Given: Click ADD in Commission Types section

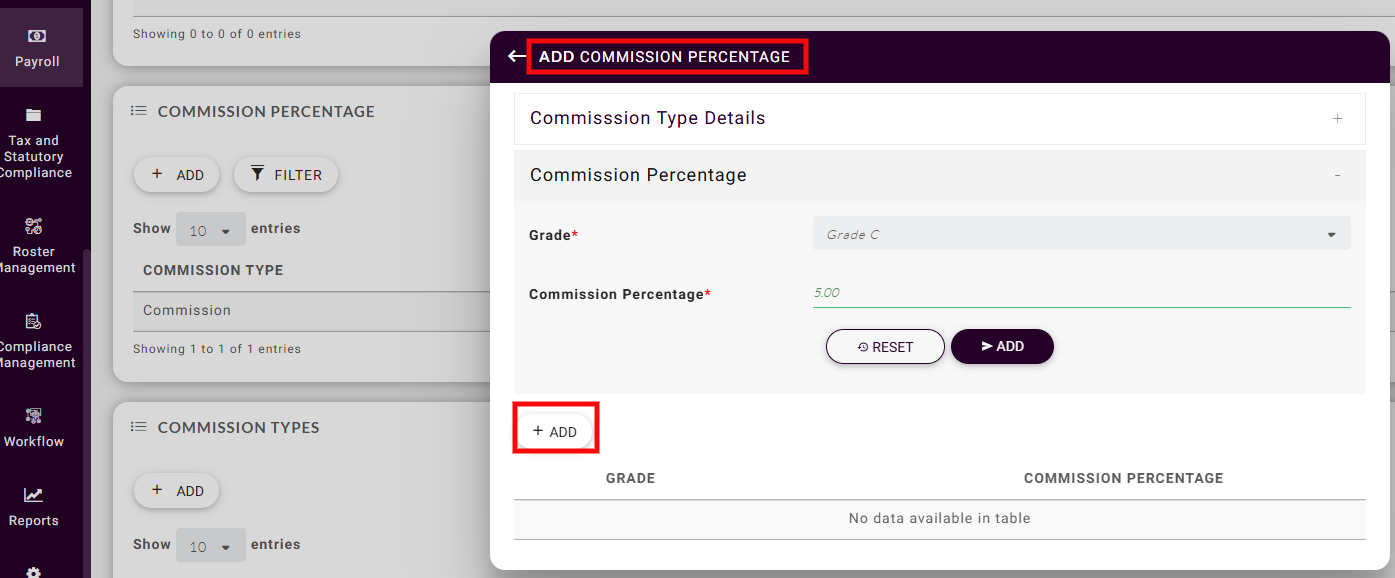Looking at the screenshot, I should click(x=177, y=491).
